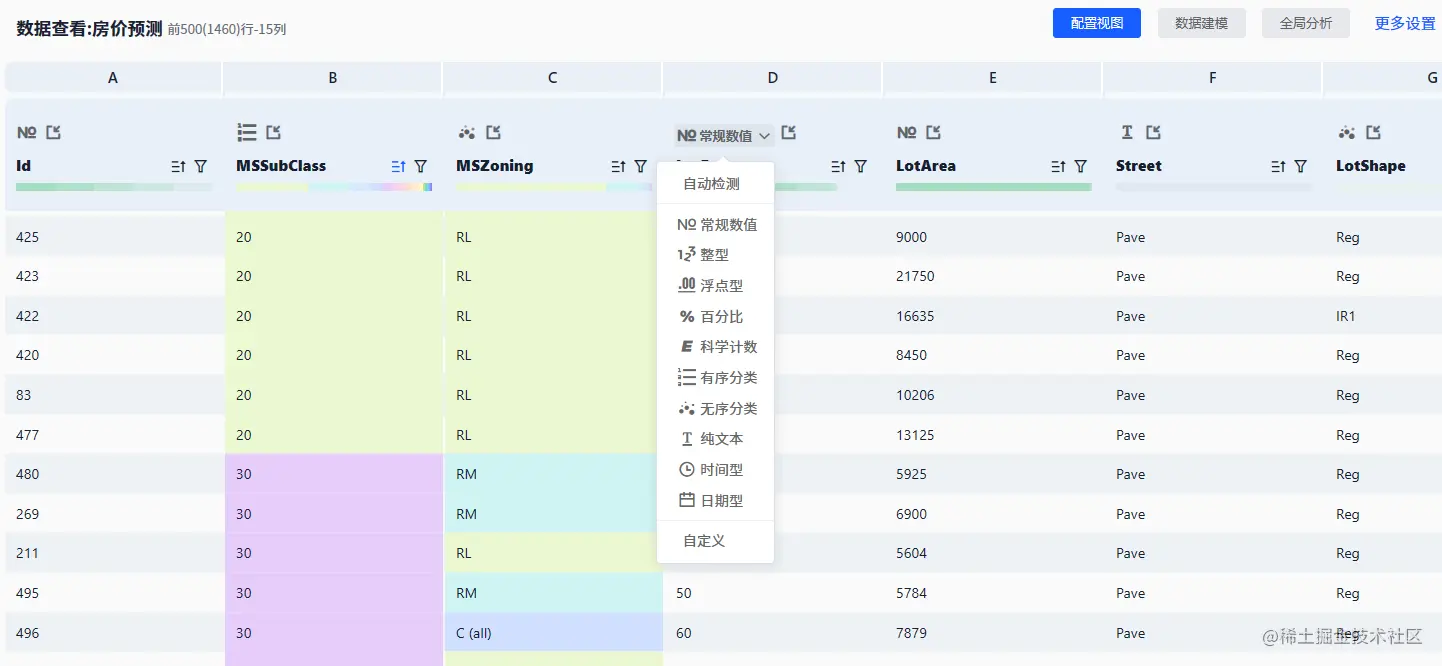Click the distribution bar under the Id header
This screenshot has width=1442, height=666.
[114, 187]
